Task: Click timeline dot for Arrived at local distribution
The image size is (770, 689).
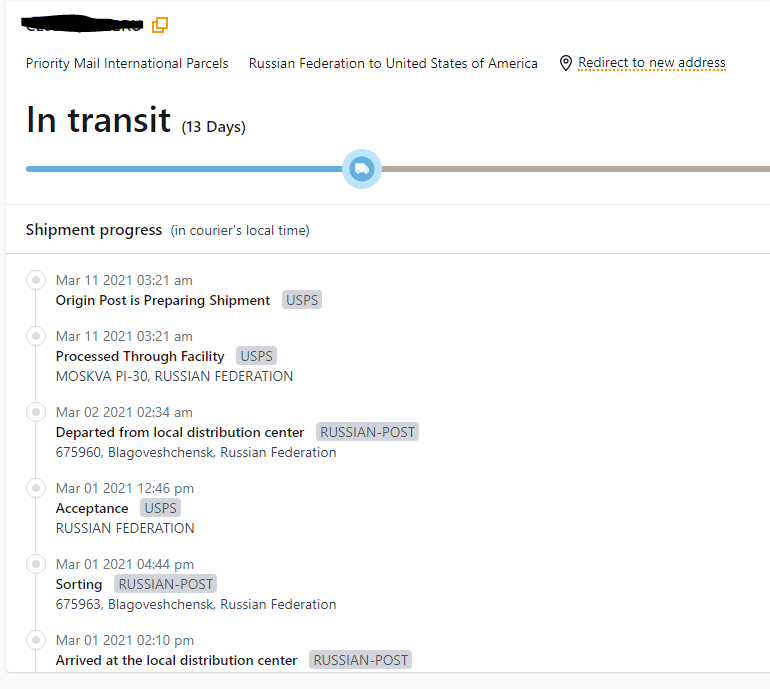Action: click(37, 640)
